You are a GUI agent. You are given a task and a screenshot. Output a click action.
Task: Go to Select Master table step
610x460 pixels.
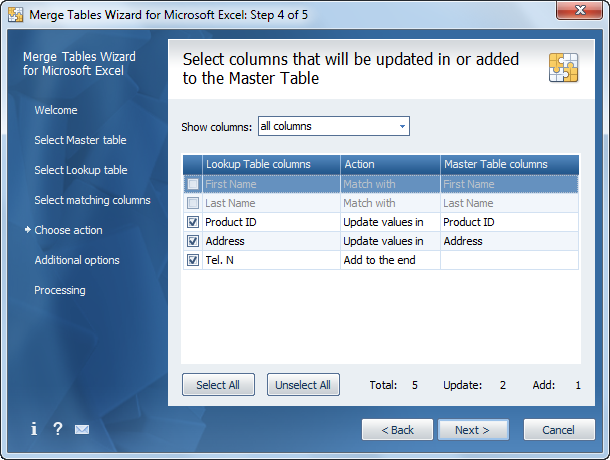tap(80, 140)
